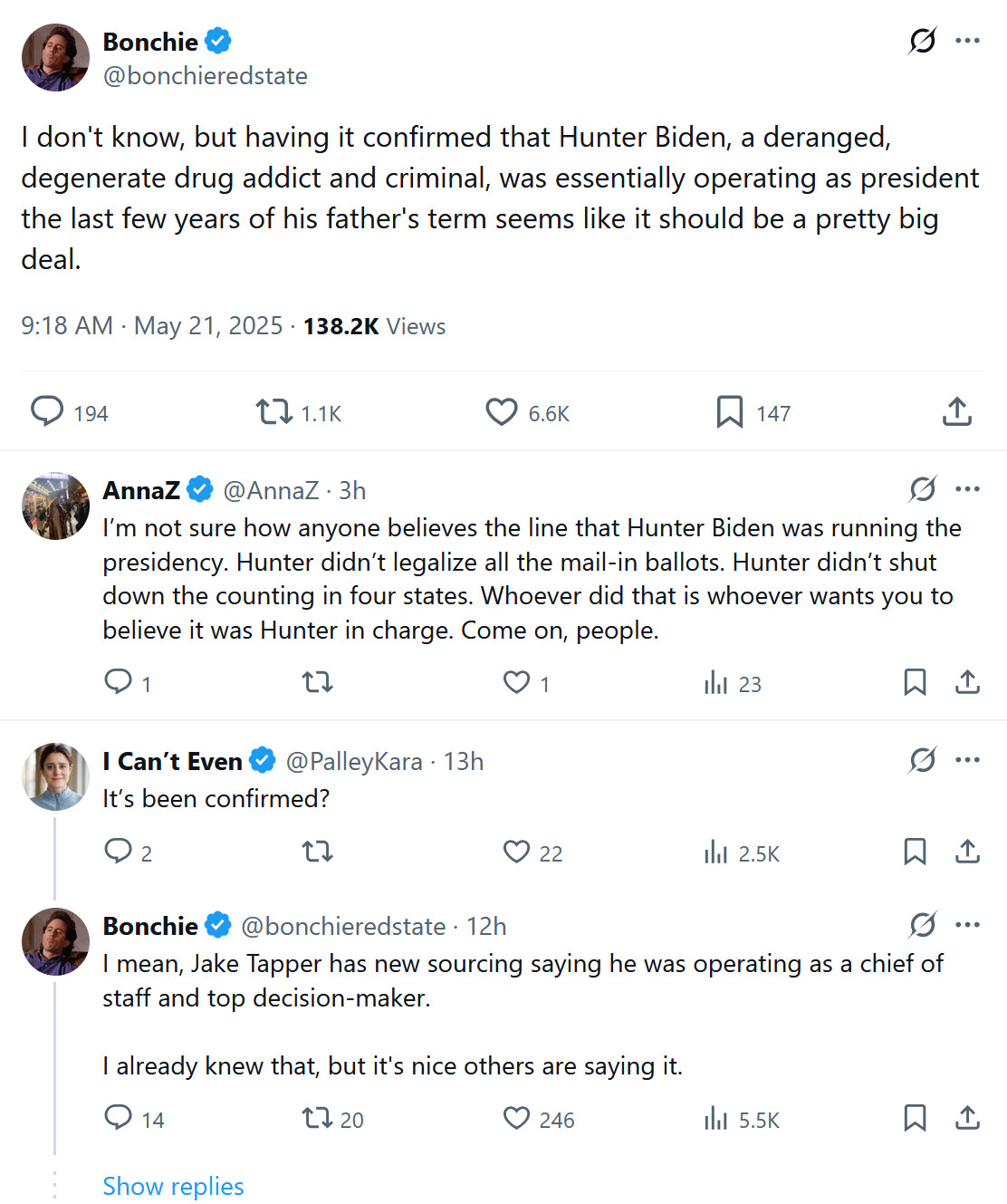Bookmark AnnaZ's reply

(915, 682)
